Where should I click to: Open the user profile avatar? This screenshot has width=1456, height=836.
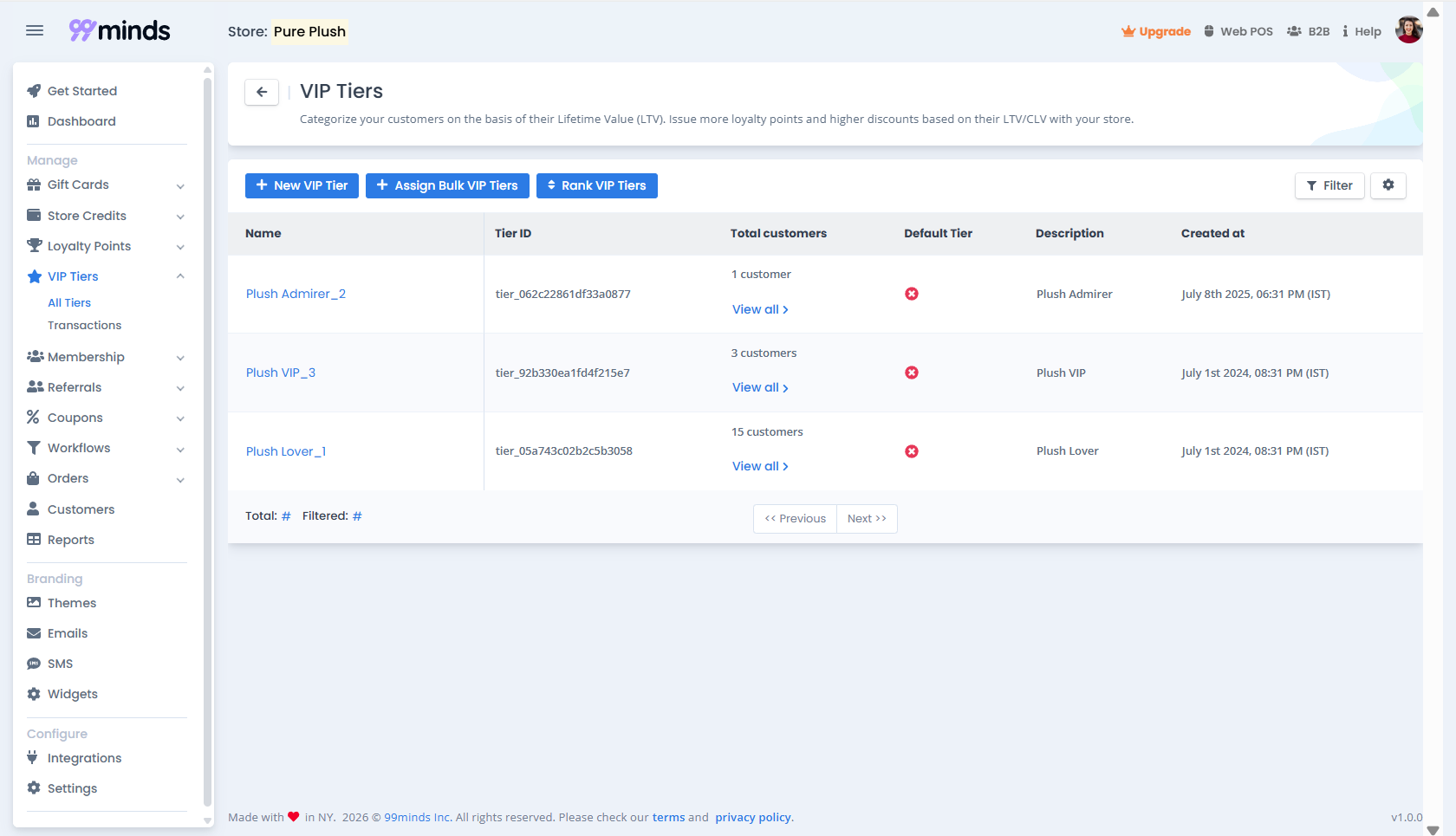[1408, 29]
